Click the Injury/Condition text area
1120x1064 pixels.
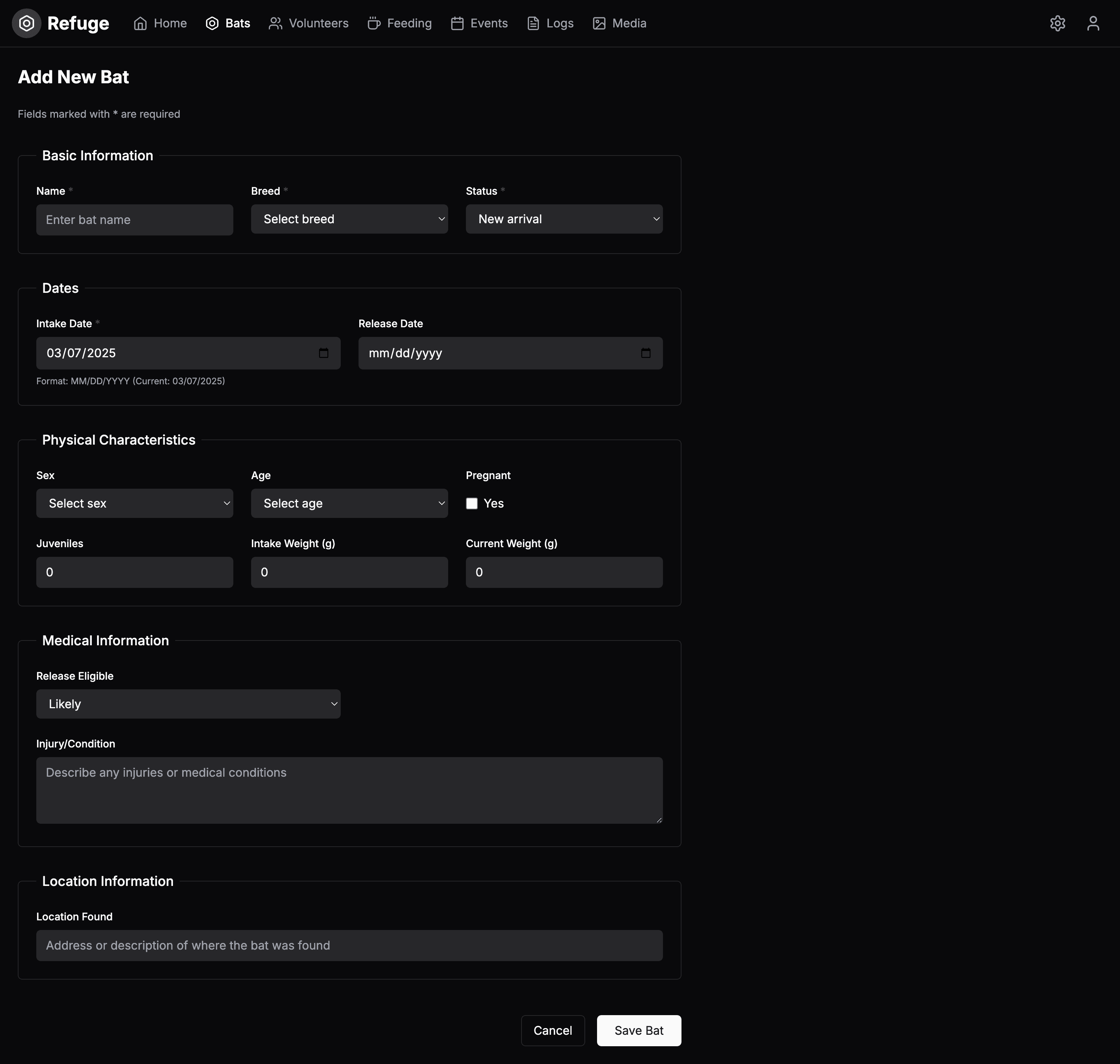pos(349,790)
